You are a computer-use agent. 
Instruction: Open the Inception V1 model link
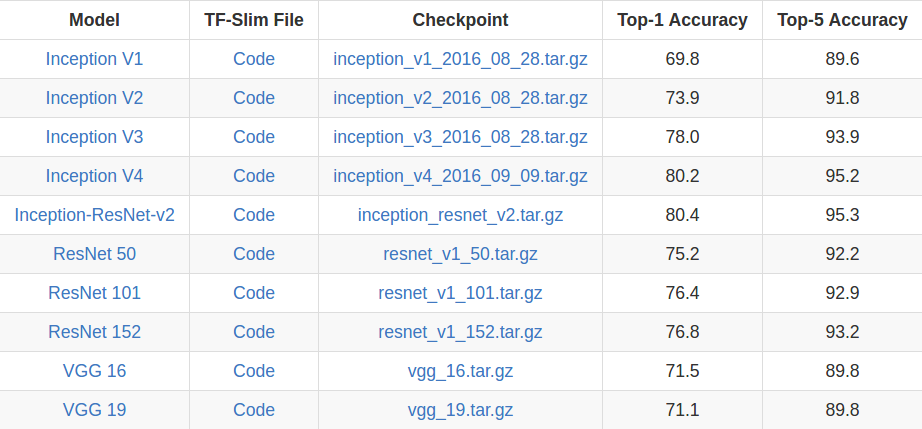pos(94,59)
